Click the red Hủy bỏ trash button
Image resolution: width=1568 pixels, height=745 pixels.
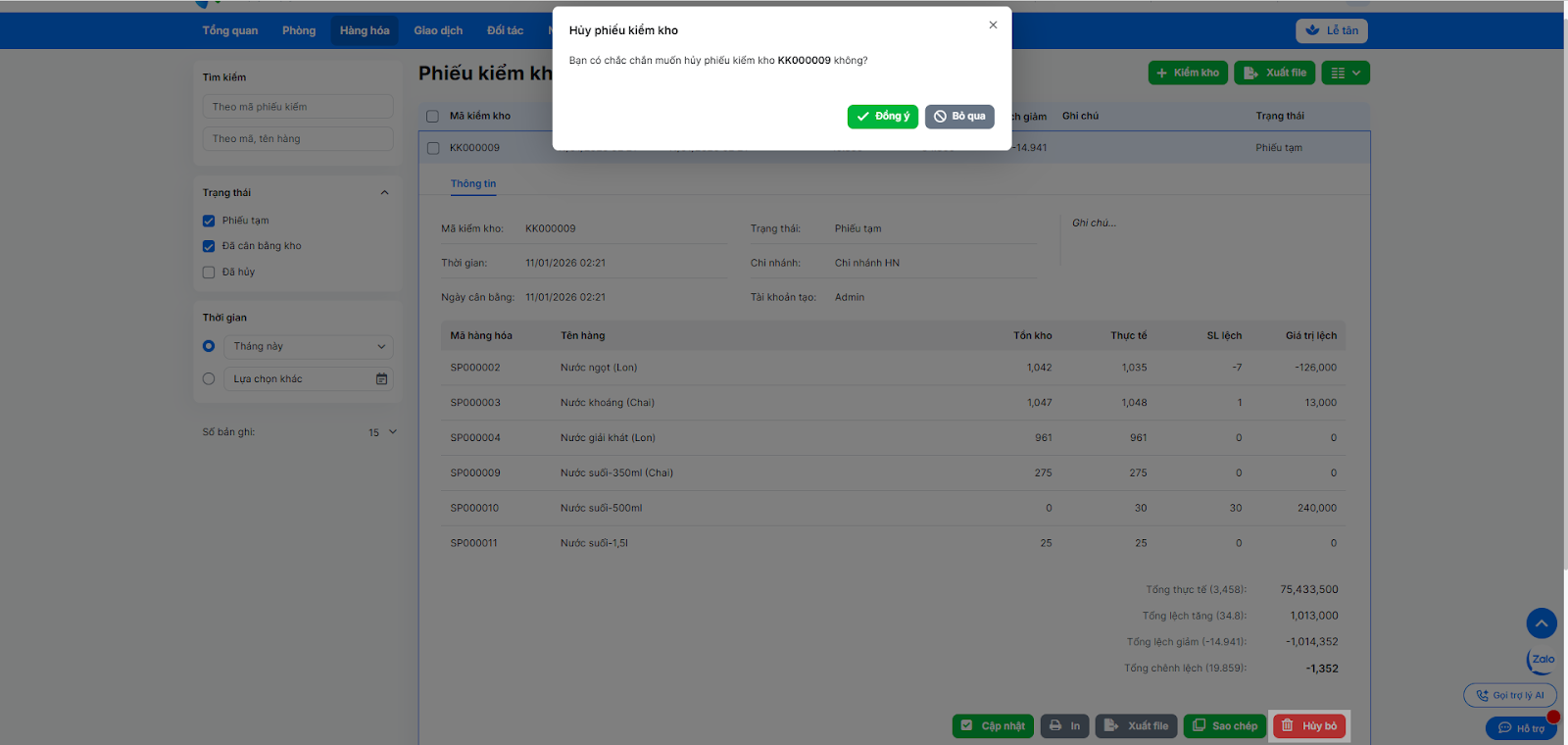point(1309,726)
